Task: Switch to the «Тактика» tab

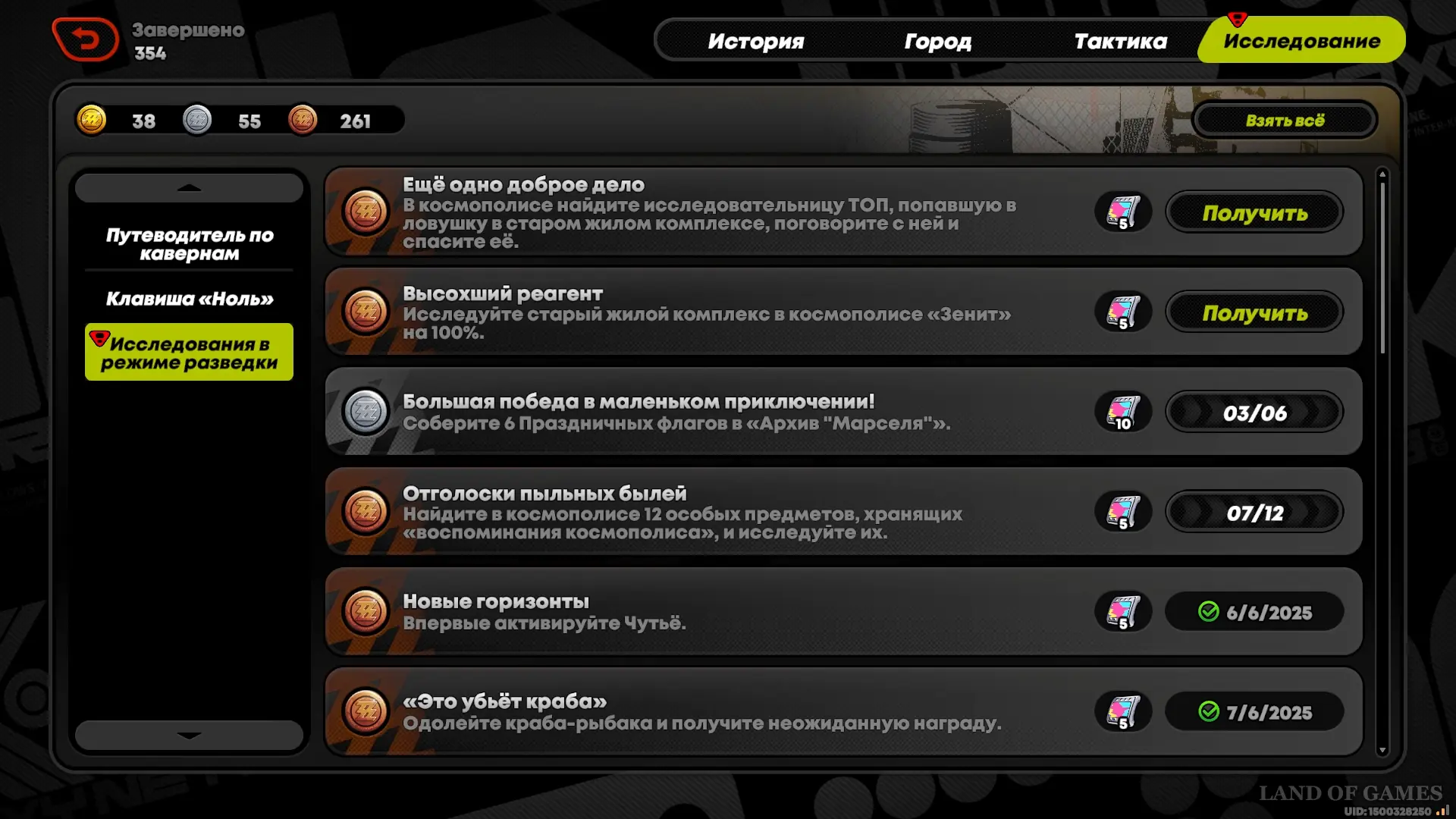Action: tap(1120, 41)
